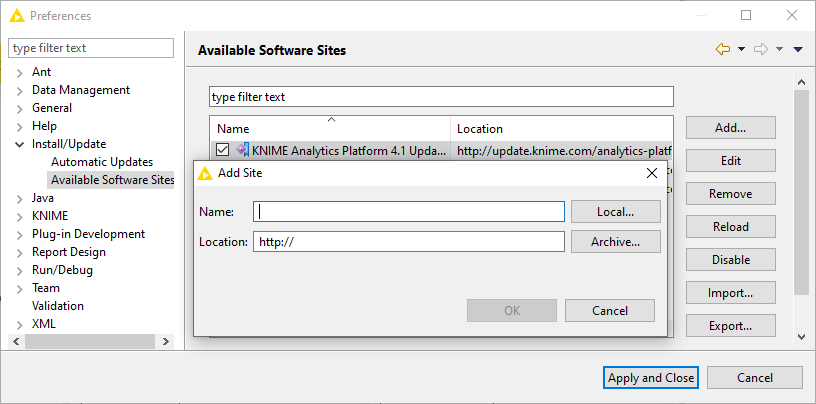Click the preferences tree filter text box
This screenshot has width=816, height=404.
[91, 48]
